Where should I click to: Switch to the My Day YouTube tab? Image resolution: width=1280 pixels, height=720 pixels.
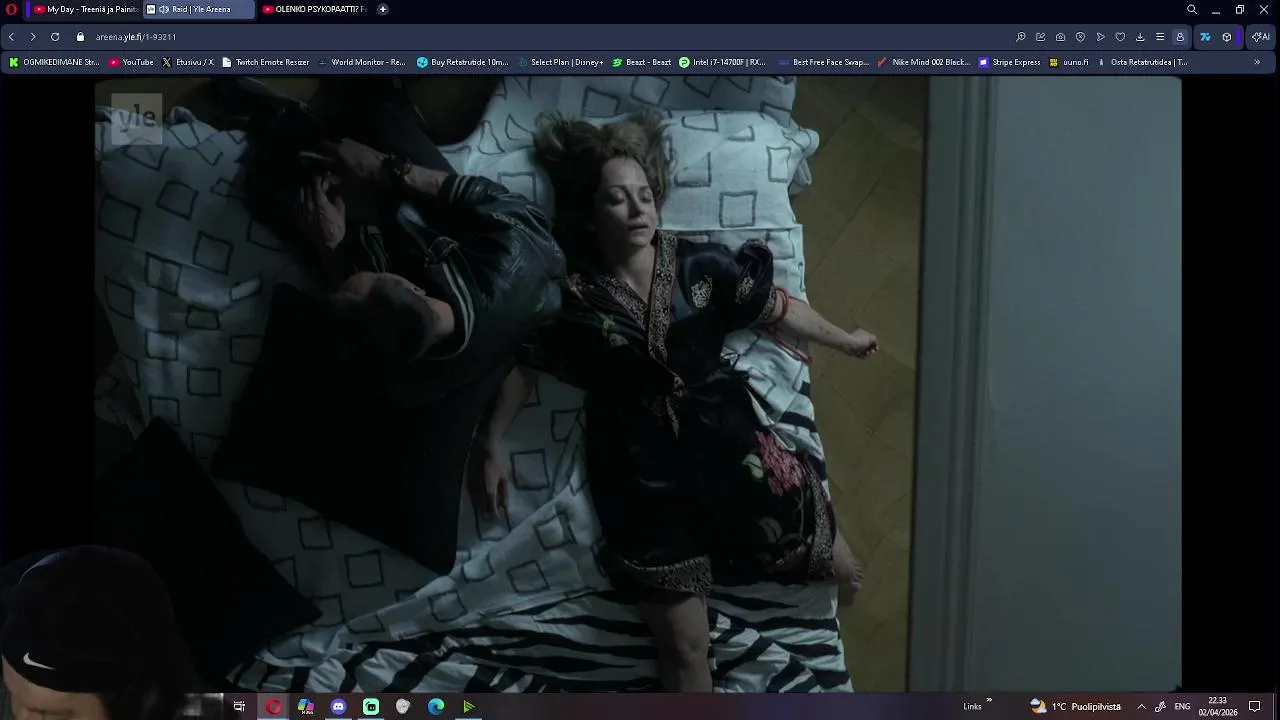pos(84,9)
